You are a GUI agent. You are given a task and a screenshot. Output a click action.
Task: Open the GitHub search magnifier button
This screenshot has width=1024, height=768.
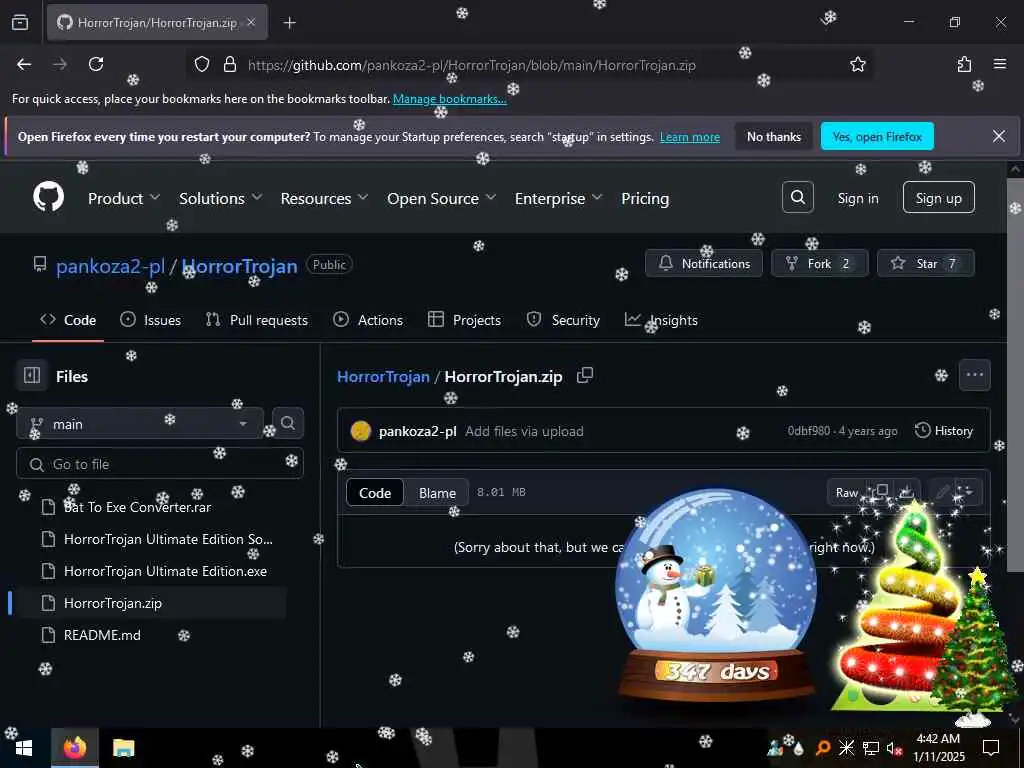click(797, 197)
